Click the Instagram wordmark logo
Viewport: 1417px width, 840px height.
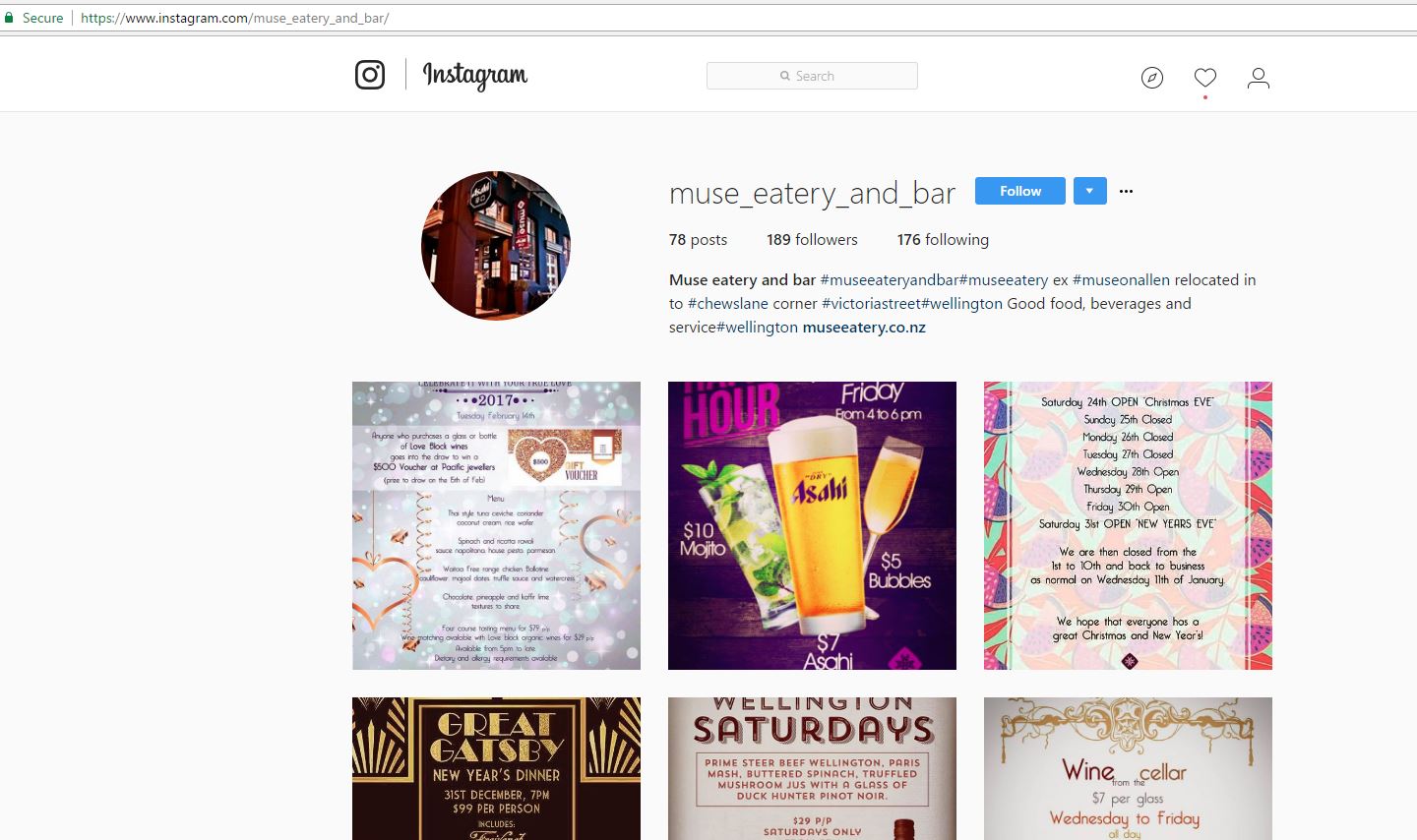475,76
